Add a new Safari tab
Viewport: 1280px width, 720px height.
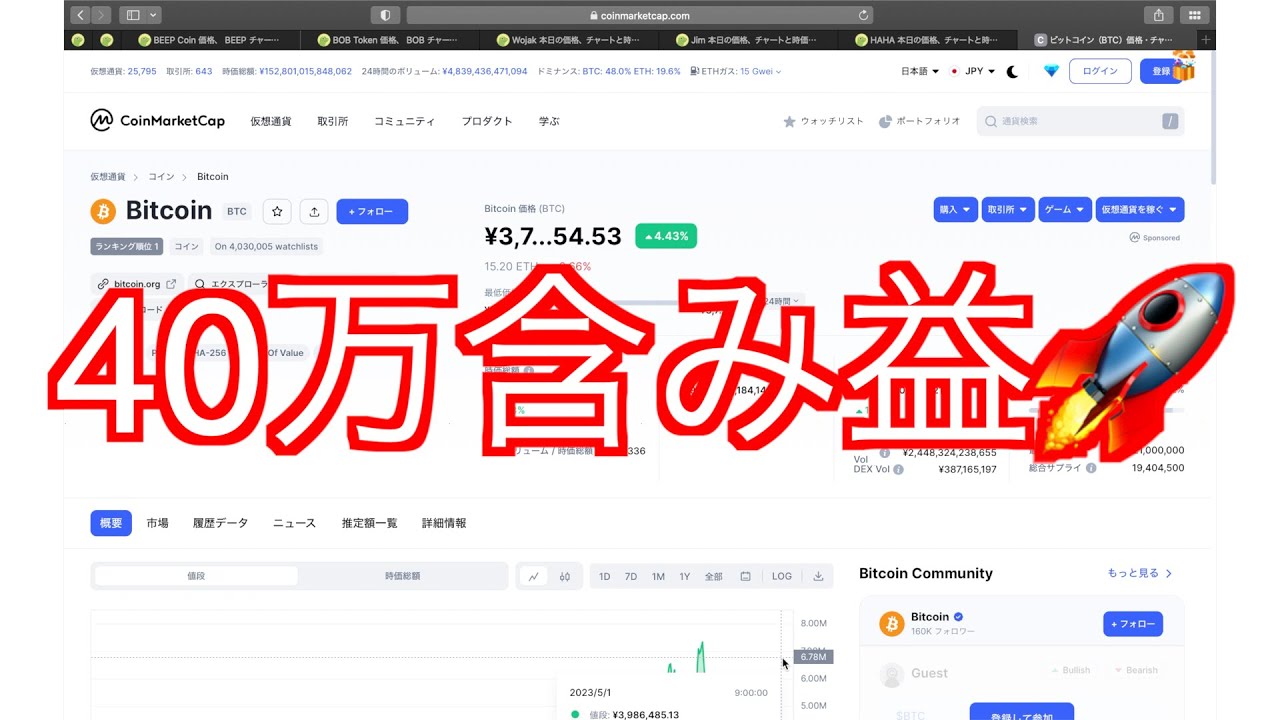coord(1206,40)
